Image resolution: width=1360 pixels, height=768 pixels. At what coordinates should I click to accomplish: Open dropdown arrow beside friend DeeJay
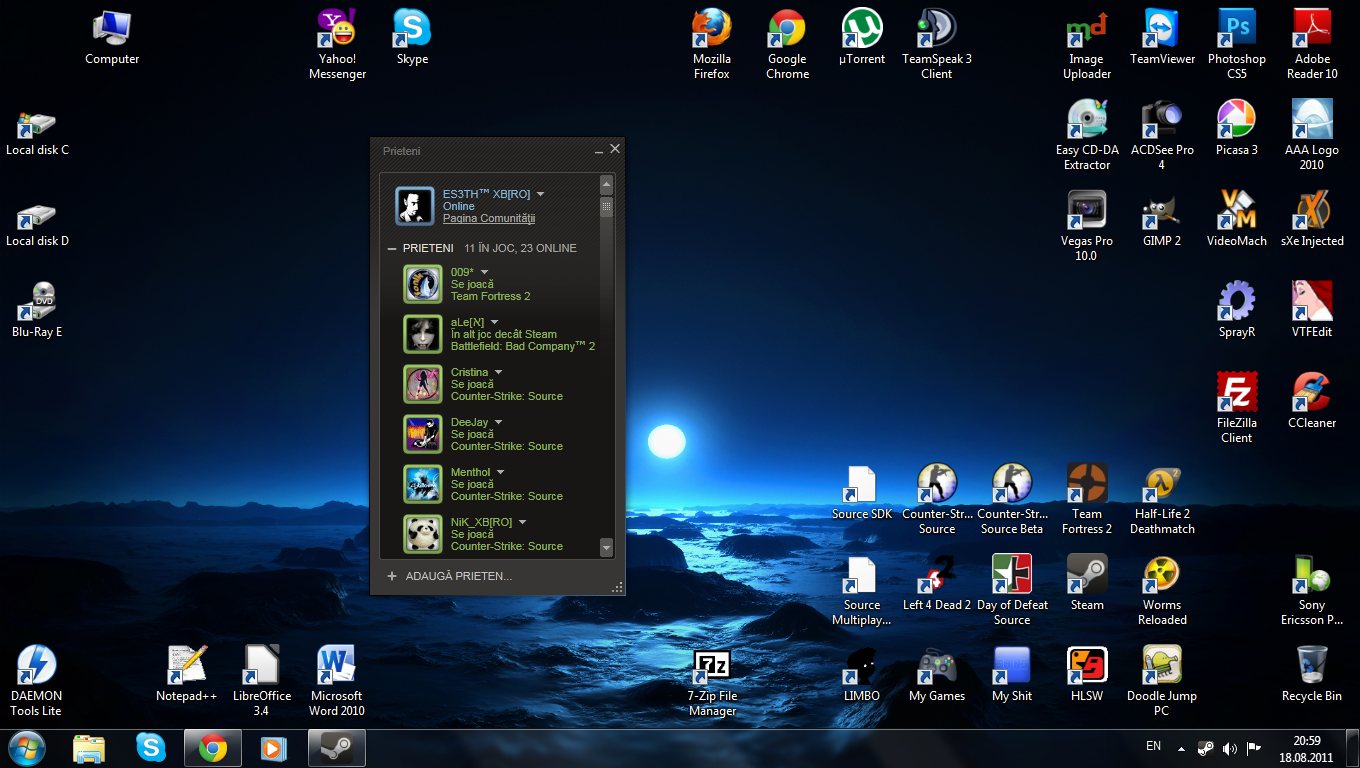(498, 422)
